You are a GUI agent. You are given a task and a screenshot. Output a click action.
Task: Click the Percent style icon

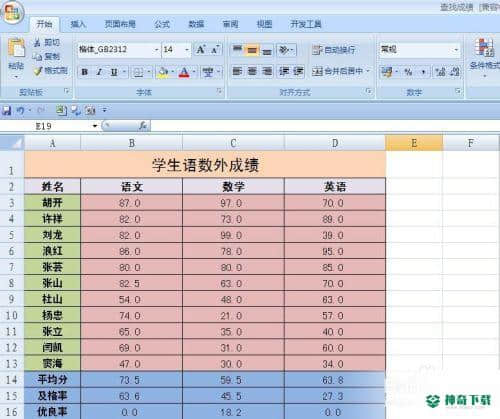pyautogui.click(x=408, y=71)
